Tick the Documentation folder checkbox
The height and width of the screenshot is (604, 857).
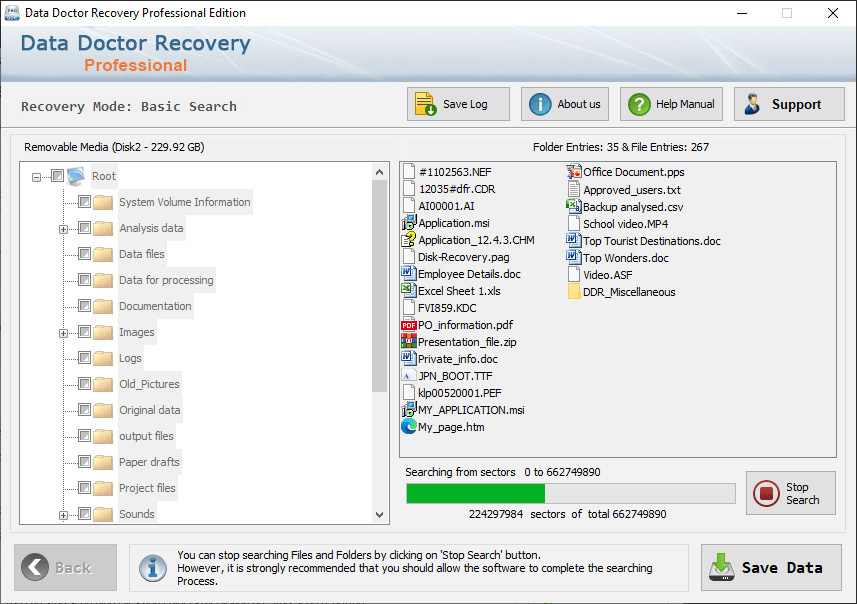[x=84, y=306]
